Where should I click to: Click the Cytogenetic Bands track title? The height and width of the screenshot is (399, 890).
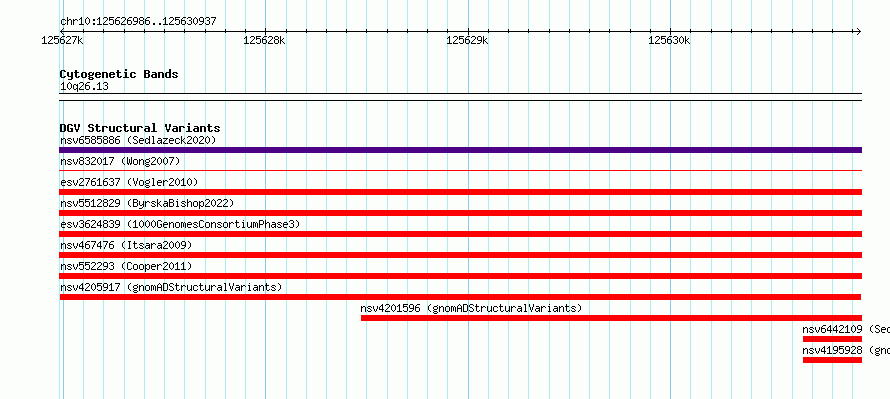tap(119, 74)
